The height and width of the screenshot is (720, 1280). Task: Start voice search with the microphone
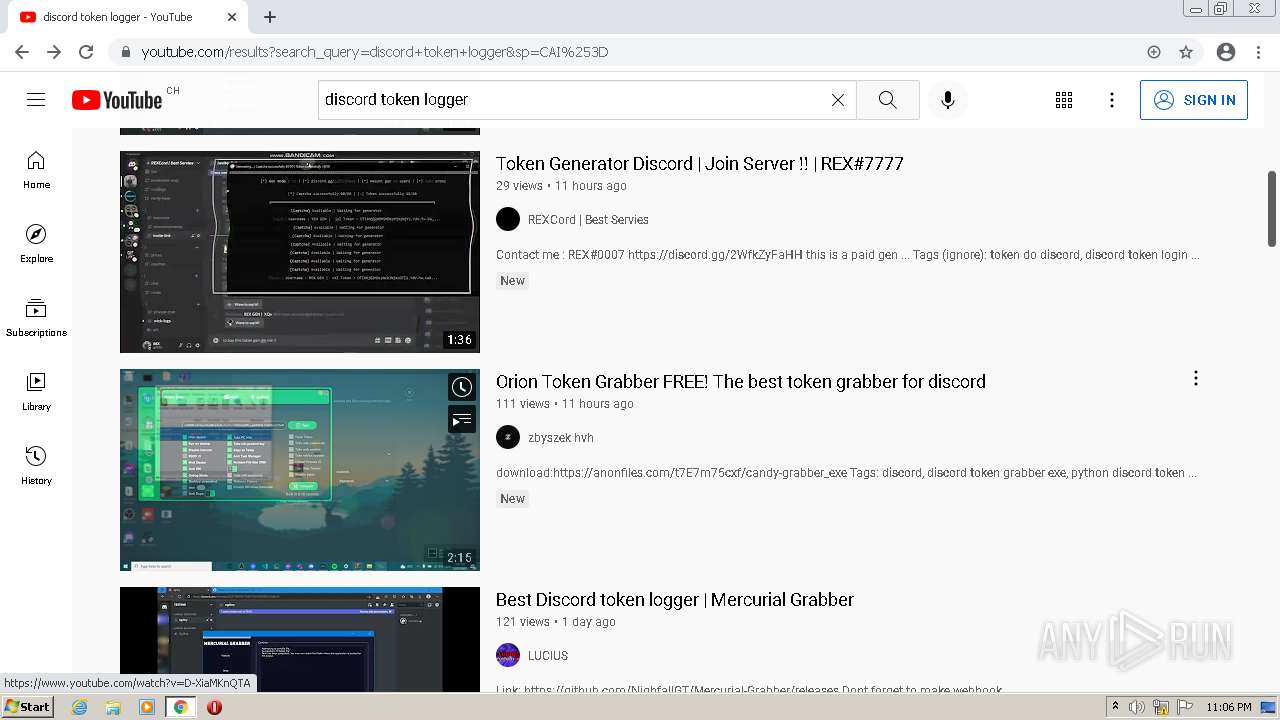click(948, 100)
